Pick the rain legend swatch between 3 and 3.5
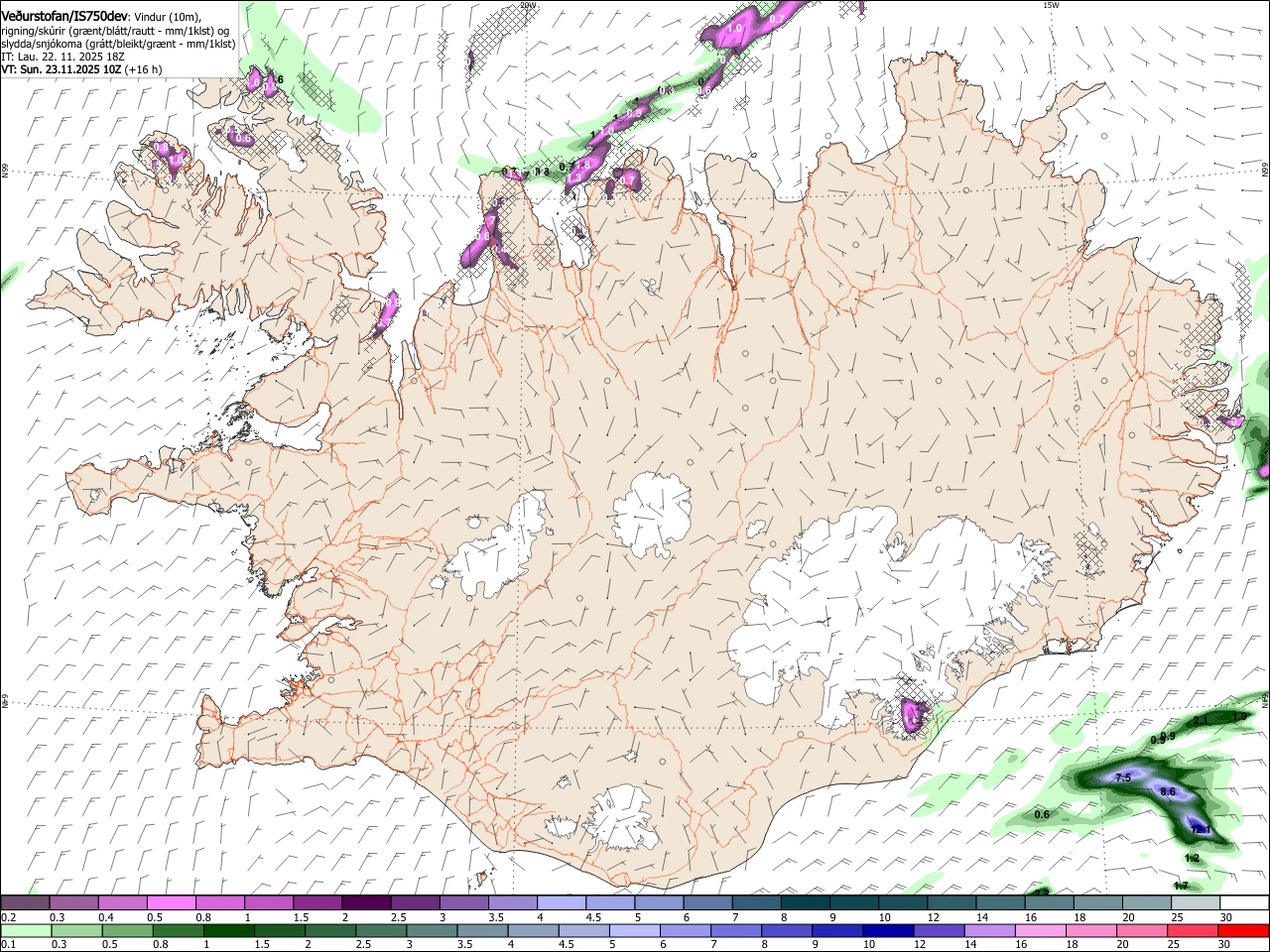Viewport: 1270px width, 952px height. tap(432, 930)
